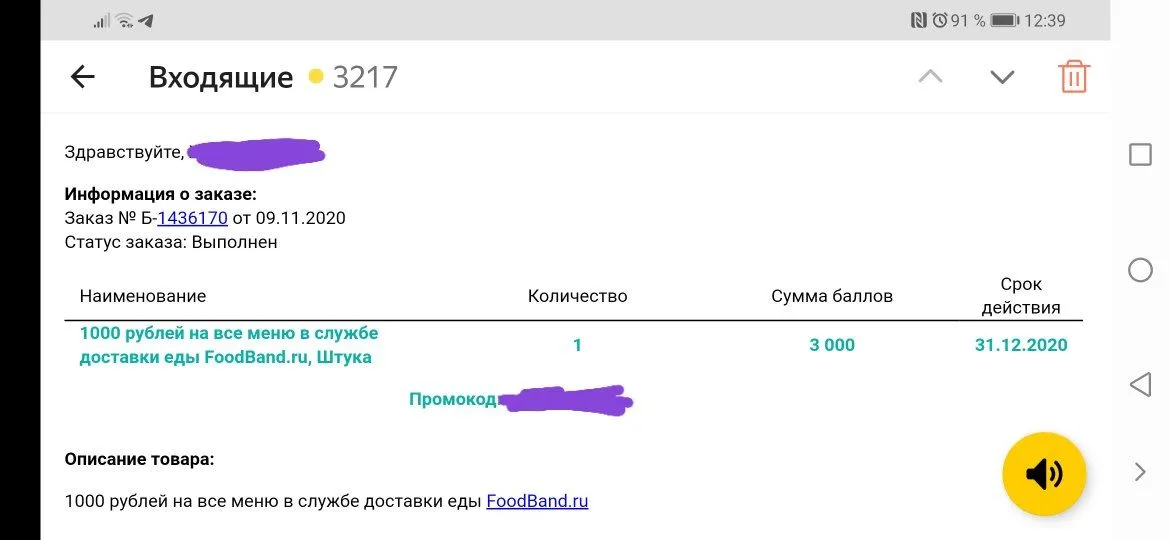The width and height of the screenshot is (1170, 540).
Task: Delete this email with trash icon
Action: tap(1074, 76)
